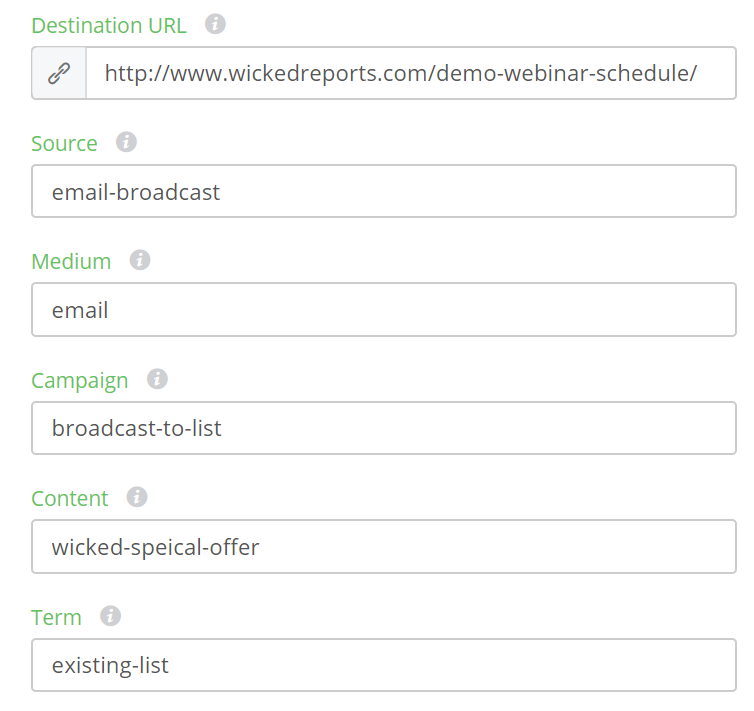Image resolution: width=754 pixels, height=711 pixels.
Task: Click the Term field containing existing-list
Action: point(383,665)
